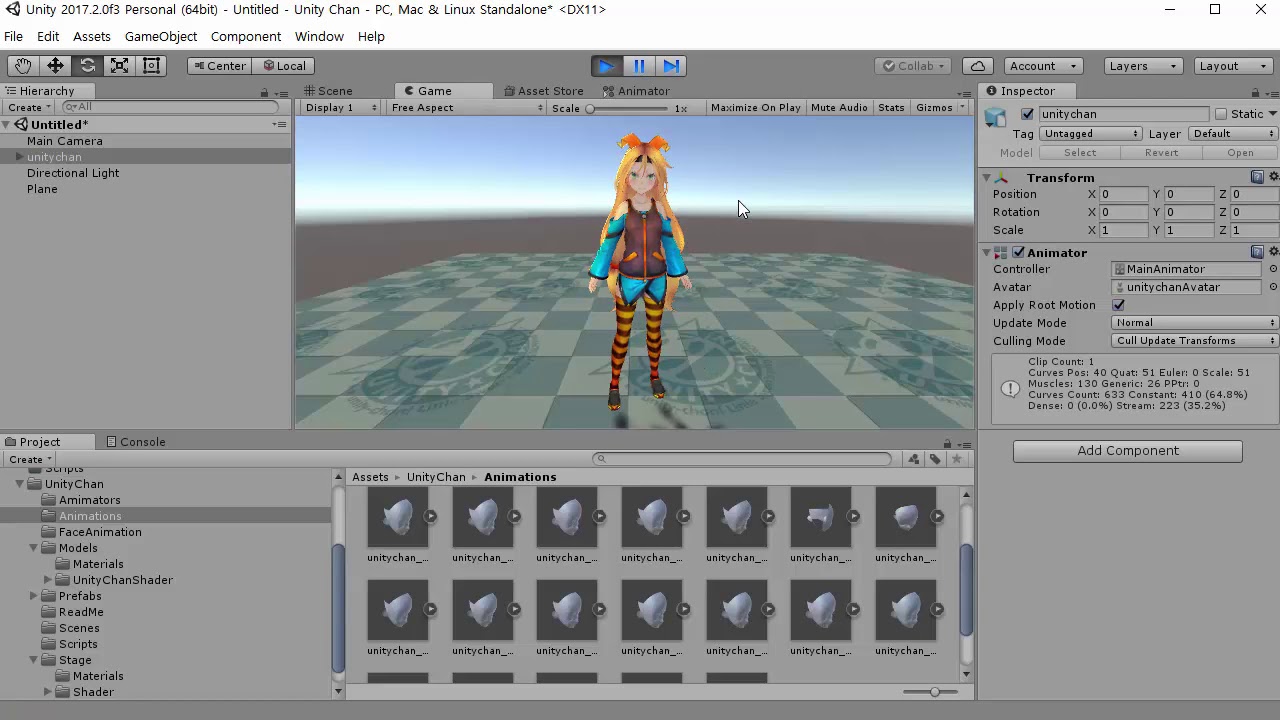
Task: Open the GameObject menu
Action: pyautogui.click(x=161, y=36)
